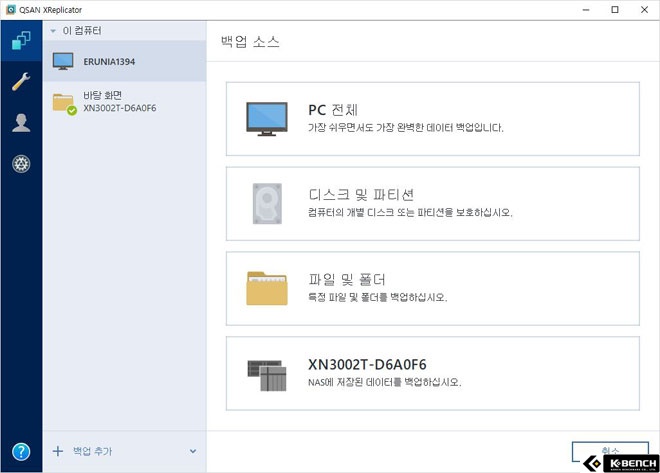Click 백업 추가 to add backup
660x473 pixels.
(x=93, y=451)
